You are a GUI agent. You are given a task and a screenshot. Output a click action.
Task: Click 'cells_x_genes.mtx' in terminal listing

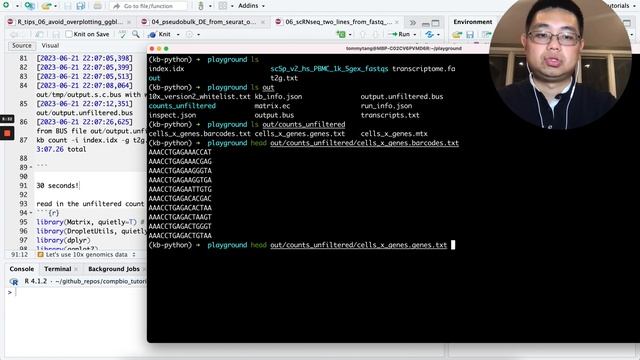(394, 134)
